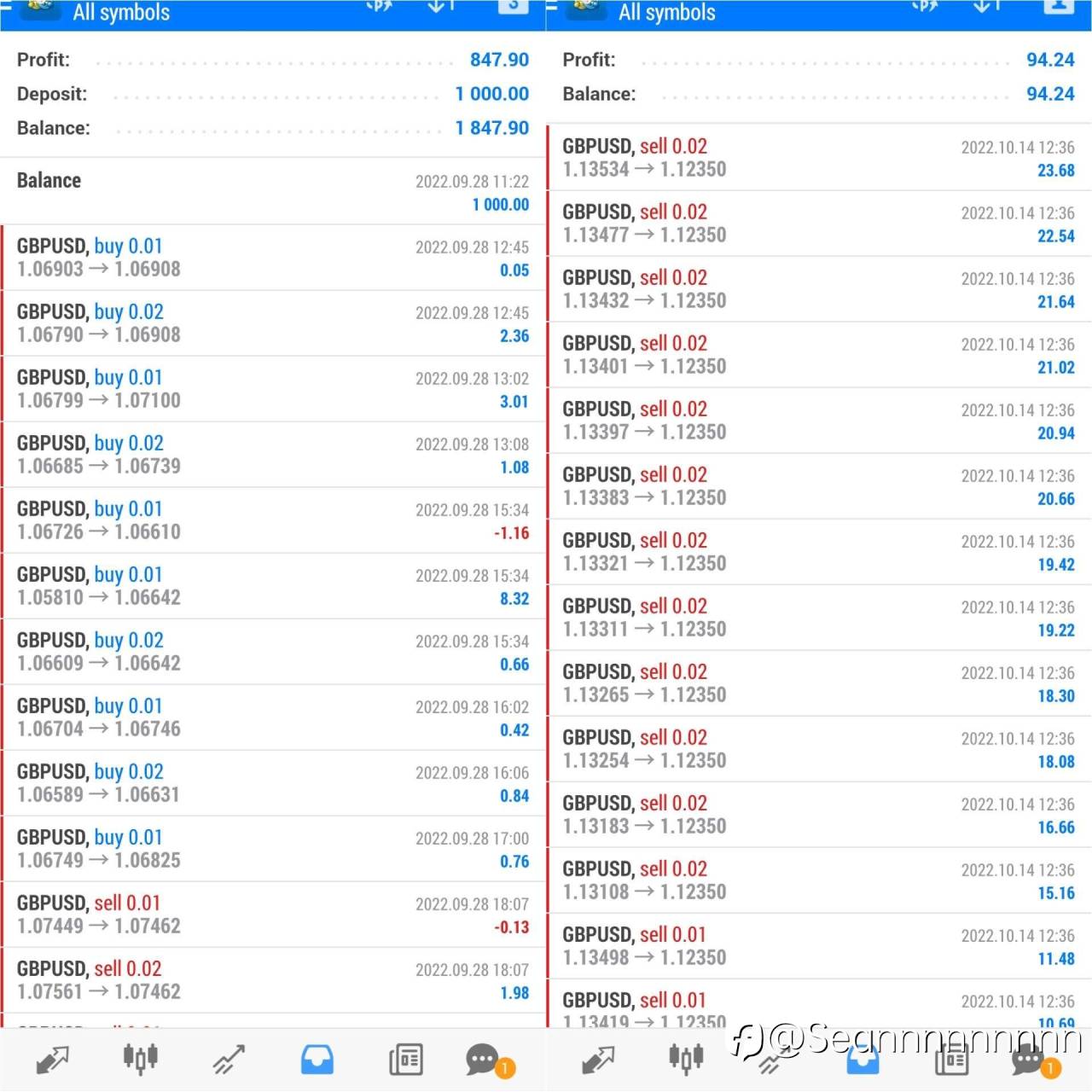Open GBPUSD buy trade 1.05810 to 1.06642
Screen dimensions: 1092x1092
click(273, 586)
